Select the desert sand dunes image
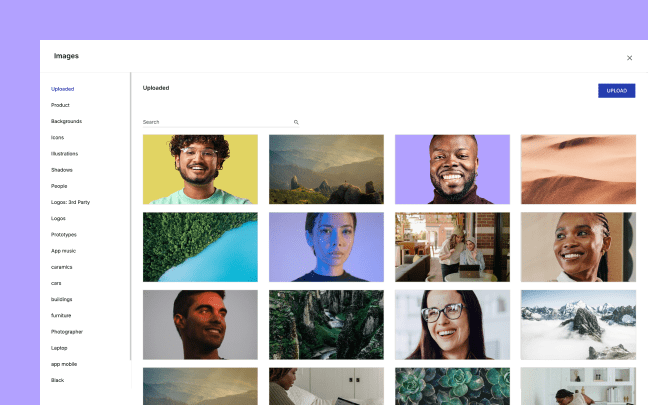This screenshot has width=648, height=405. [x=578, y=169]
